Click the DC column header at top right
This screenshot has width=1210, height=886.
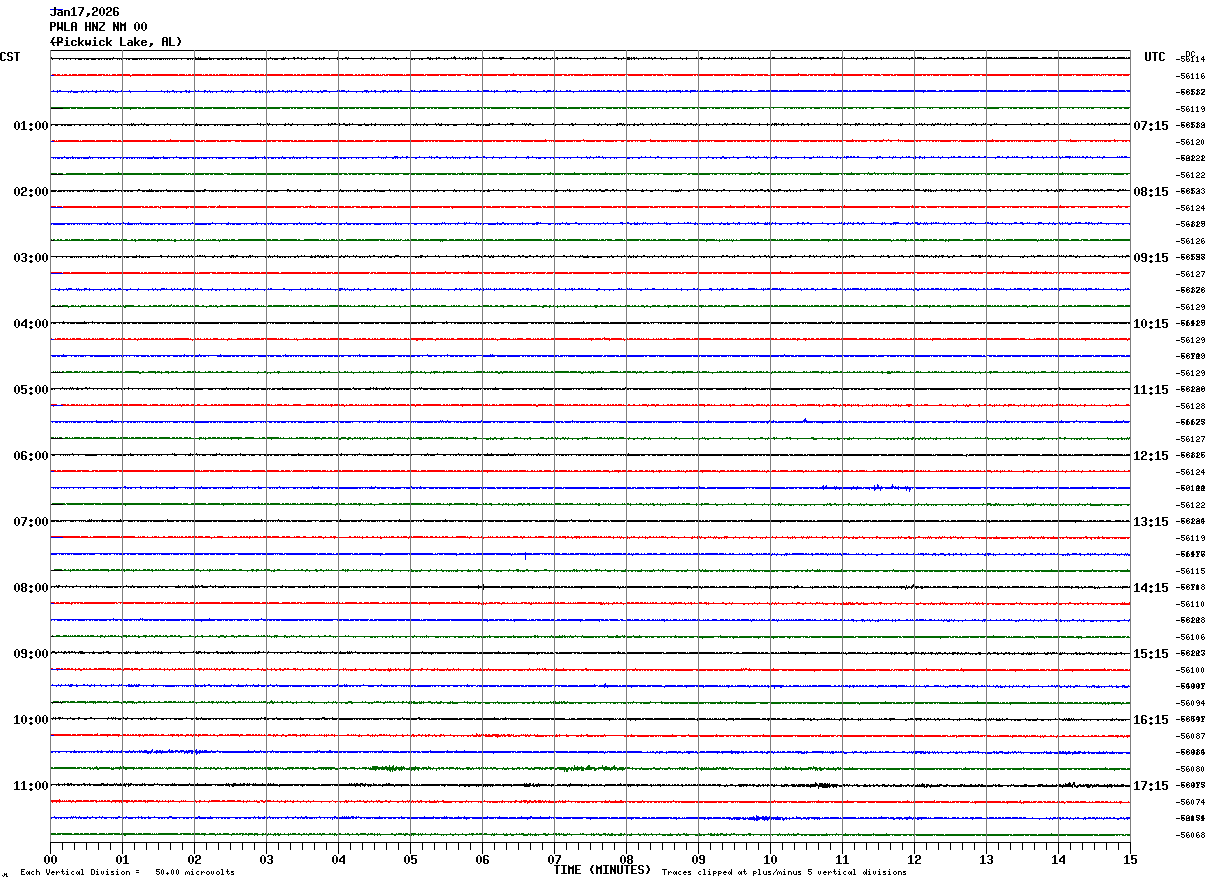[1190, 53]
